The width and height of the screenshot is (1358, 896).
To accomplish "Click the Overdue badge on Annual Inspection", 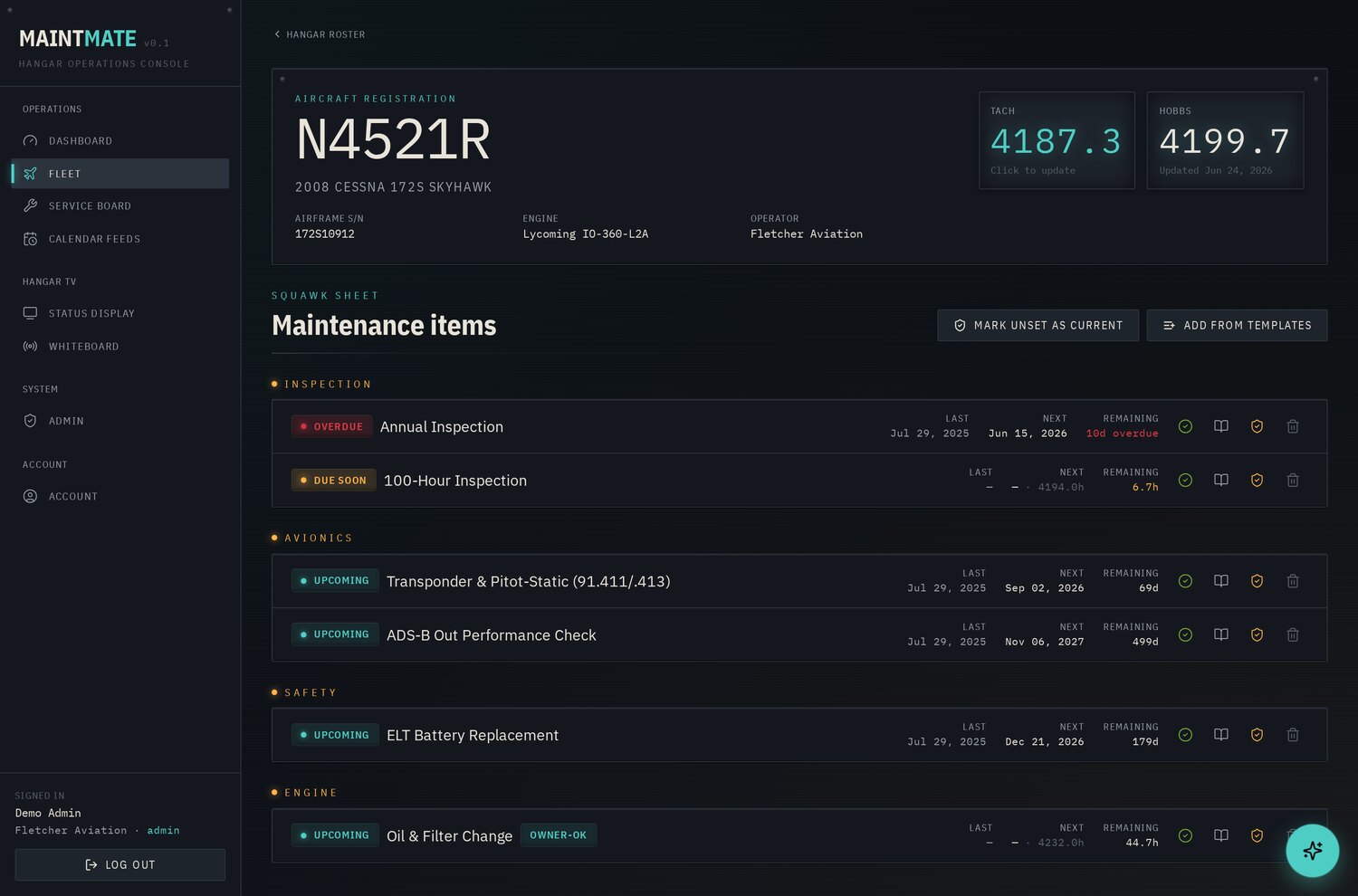I will 331,426.
